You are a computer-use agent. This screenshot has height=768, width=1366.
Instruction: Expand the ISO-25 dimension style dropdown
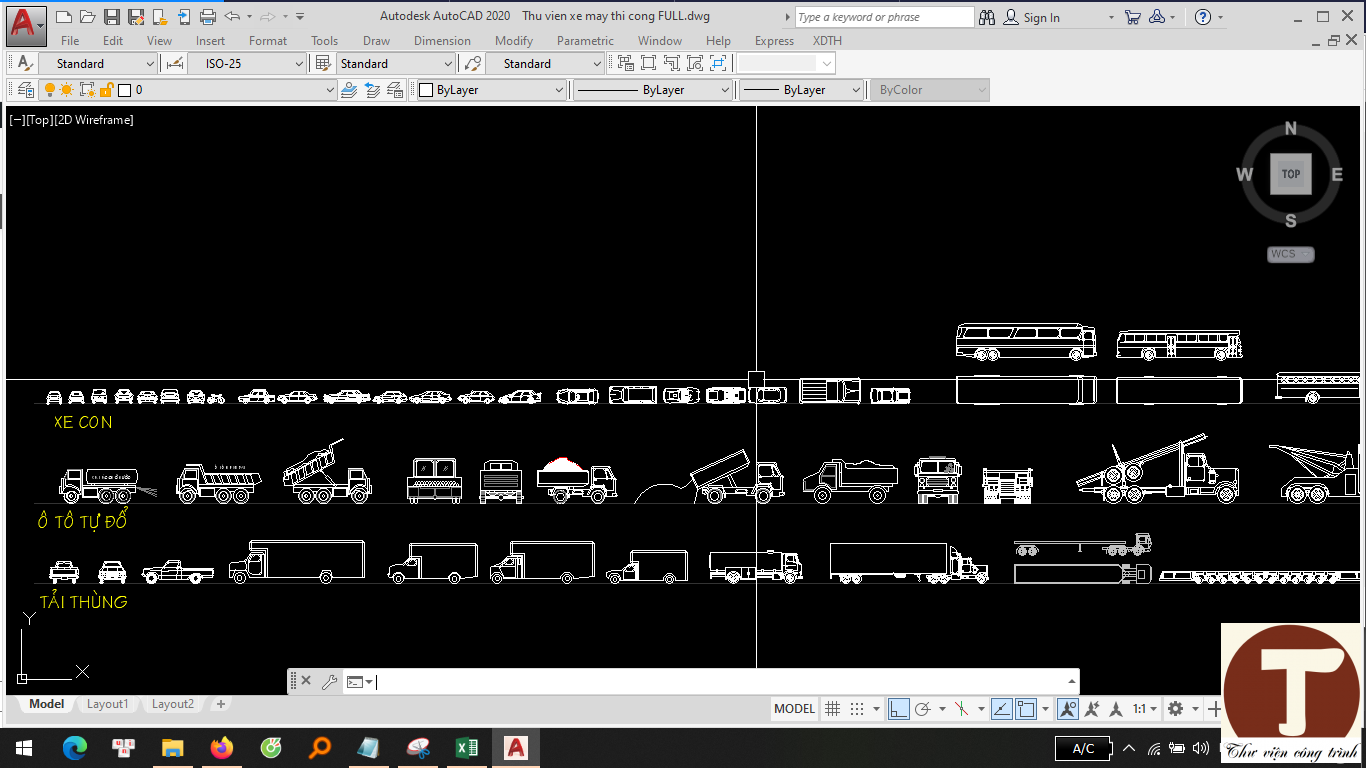coord(298,64)
